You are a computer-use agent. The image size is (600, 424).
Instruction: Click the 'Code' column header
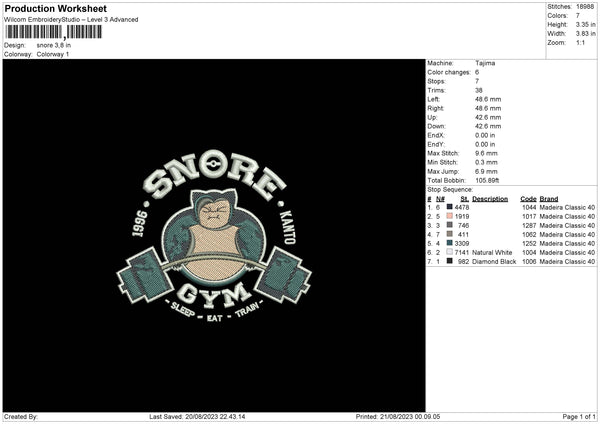click(528, 199)
